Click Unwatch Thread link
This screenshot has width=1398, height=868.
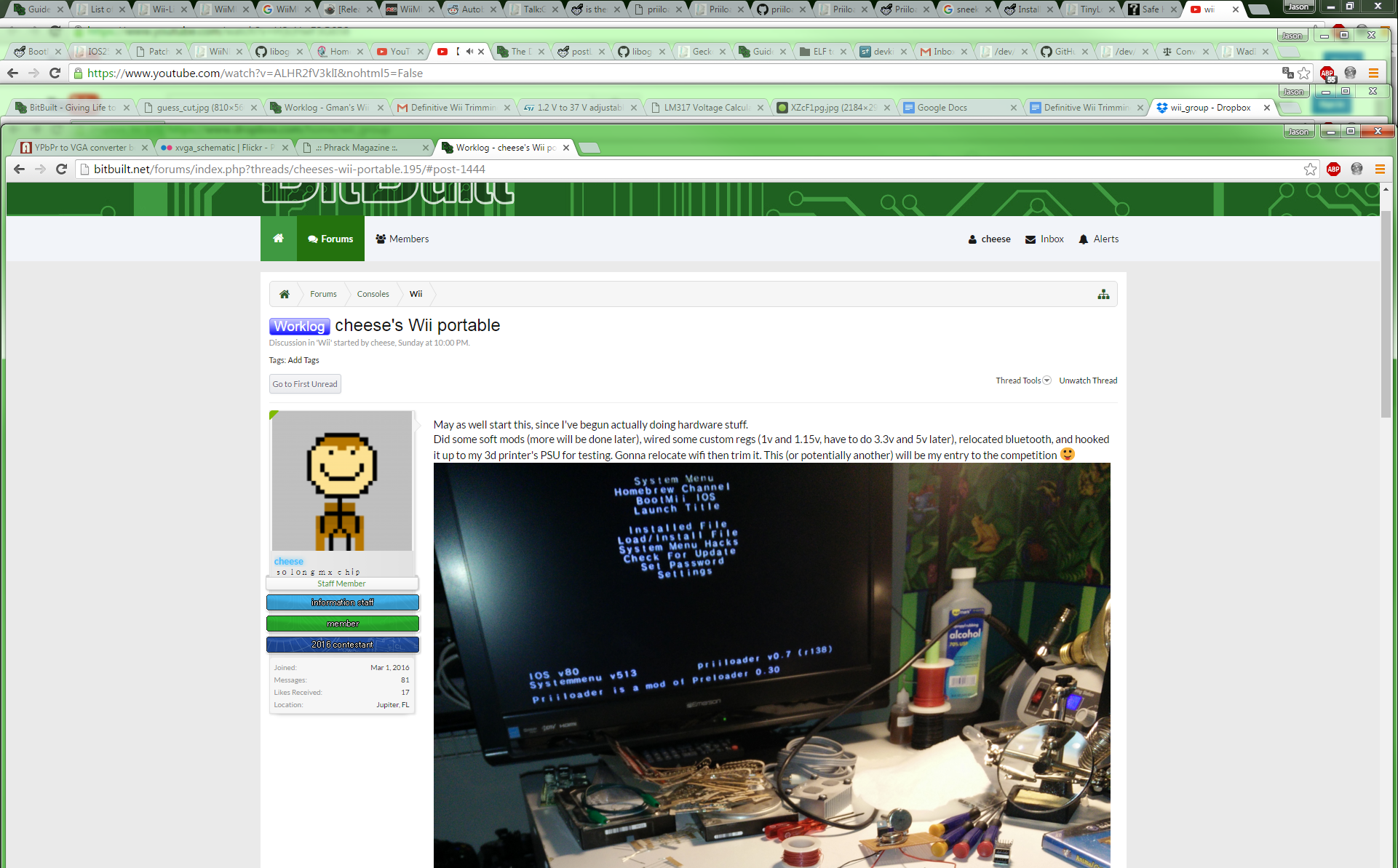click(x=1088, y=381)
